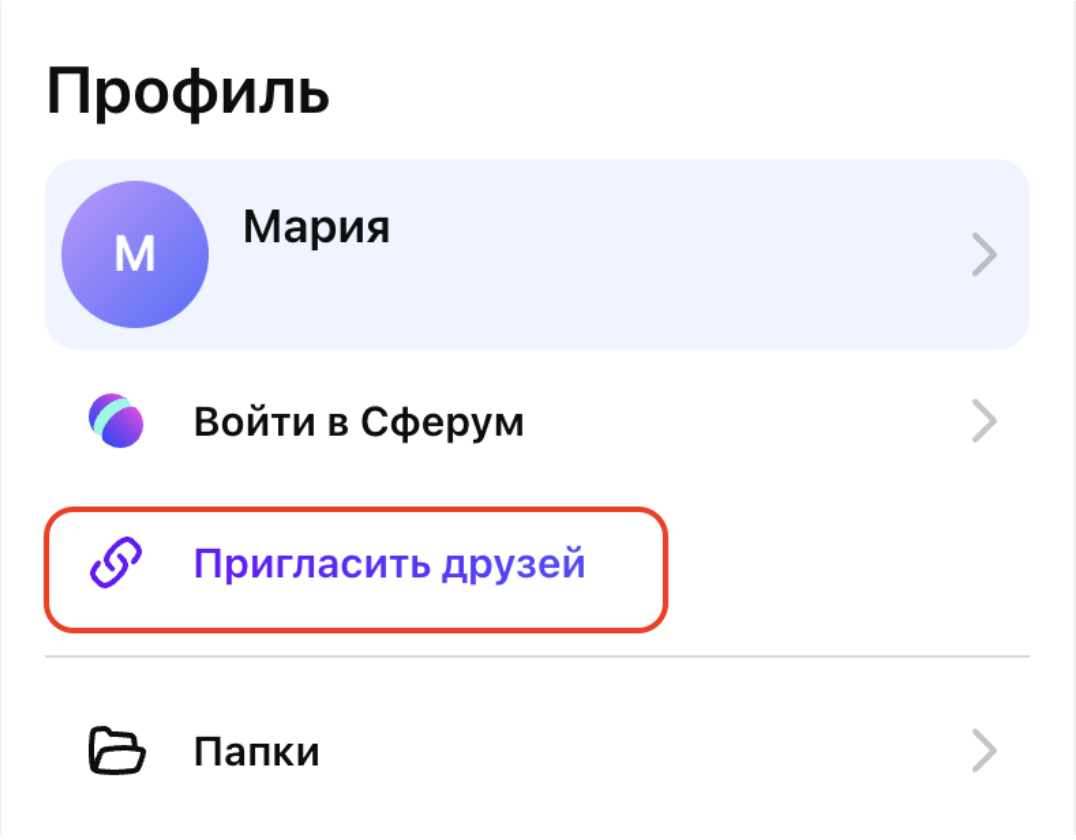Select the Мария name label
1076x840 pixels.
tap(316, 229)
